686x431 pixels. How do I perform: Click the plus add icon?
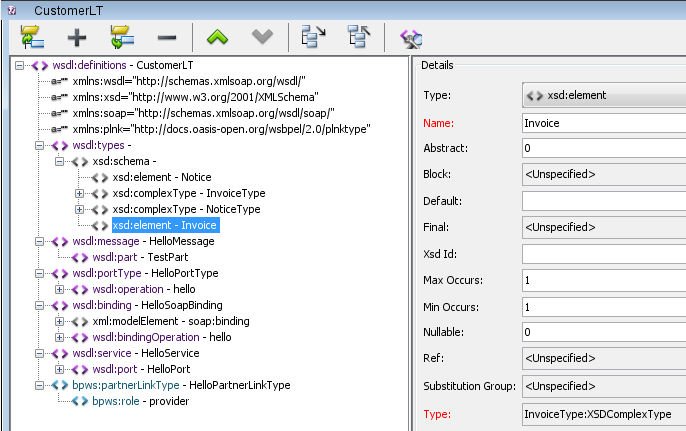77,38
